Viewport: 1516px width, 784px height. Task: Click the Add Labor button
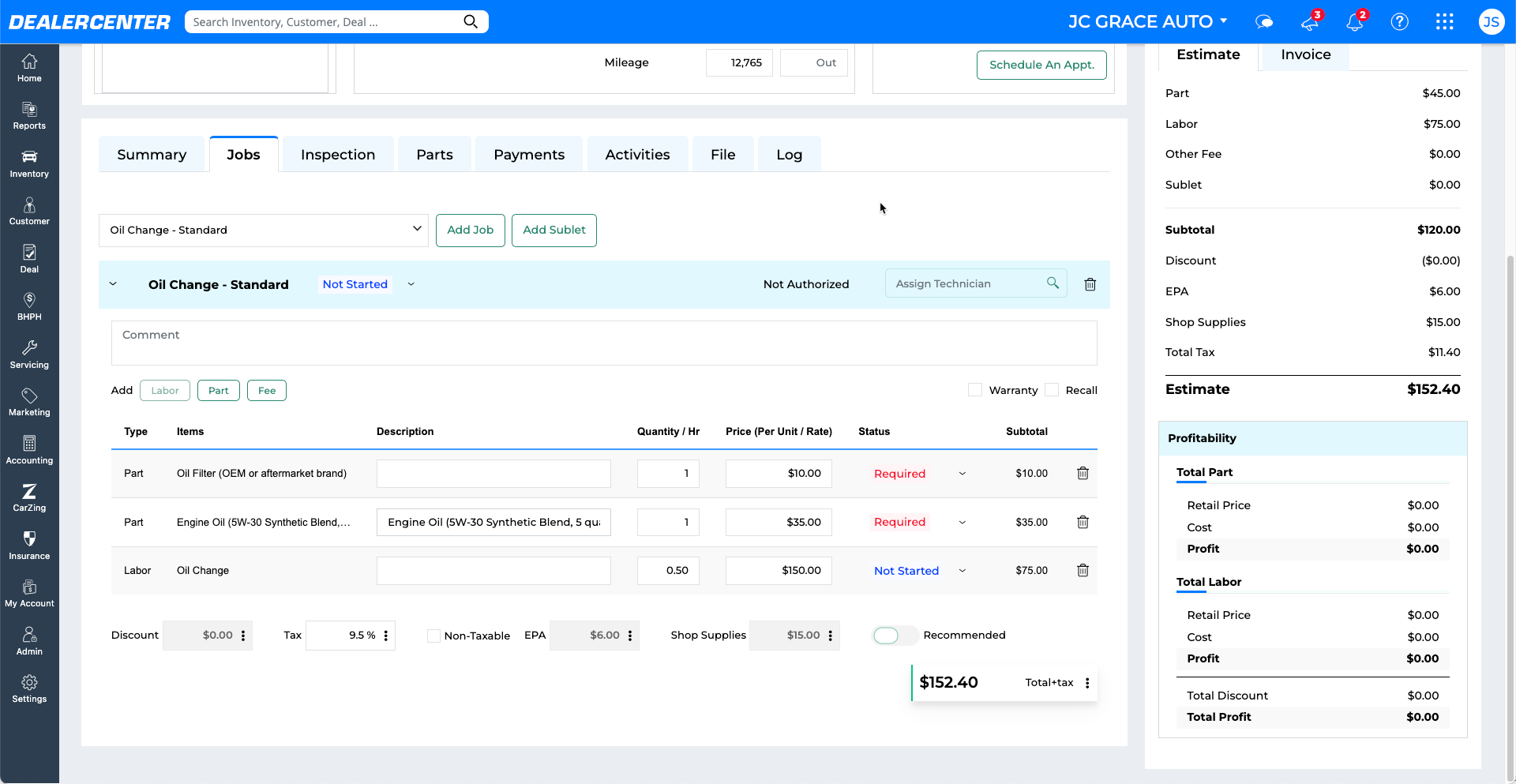(165, 390)
